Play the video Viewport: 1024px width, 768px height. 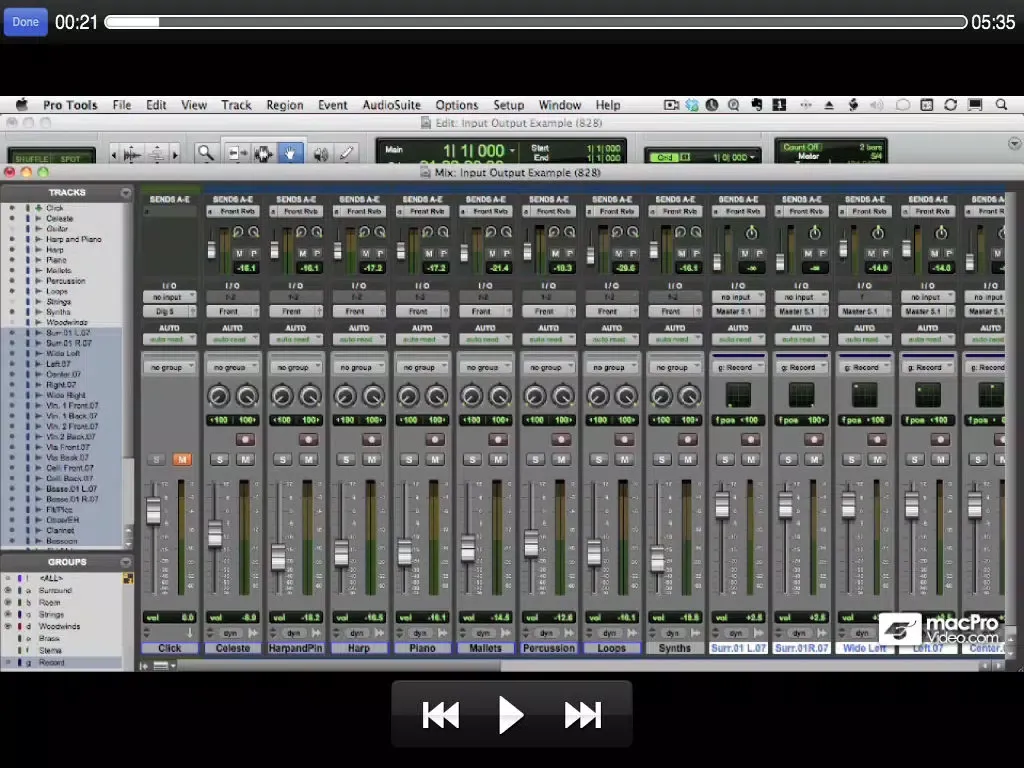click(511, 714)
